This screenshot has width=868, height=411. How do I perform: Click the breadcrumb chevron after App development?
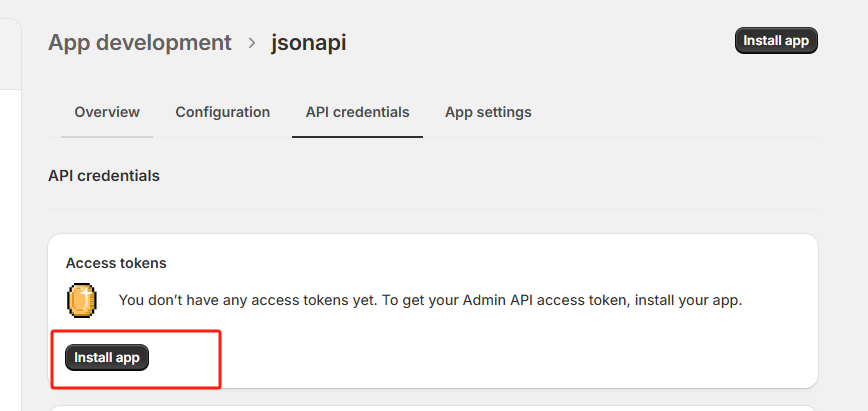point(252,43)
